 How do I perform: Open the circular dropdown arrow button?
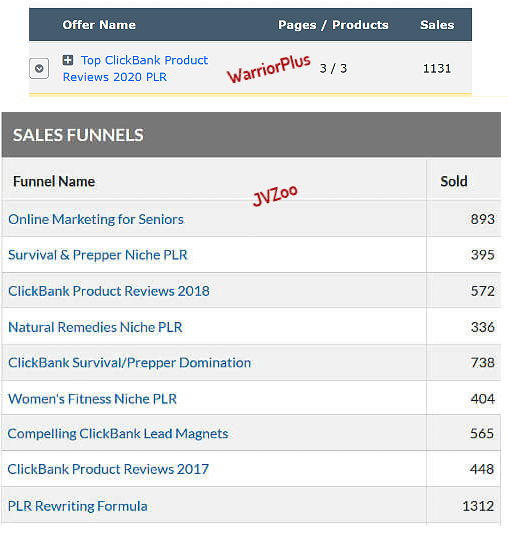pyautogui.click(x=39, y=69)
